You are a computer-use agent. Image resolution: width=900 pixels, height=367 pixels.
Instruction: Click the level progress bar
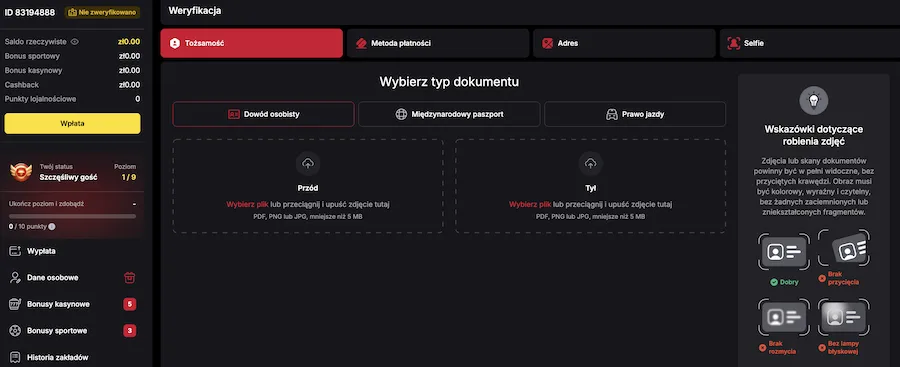tap(72, 217)
